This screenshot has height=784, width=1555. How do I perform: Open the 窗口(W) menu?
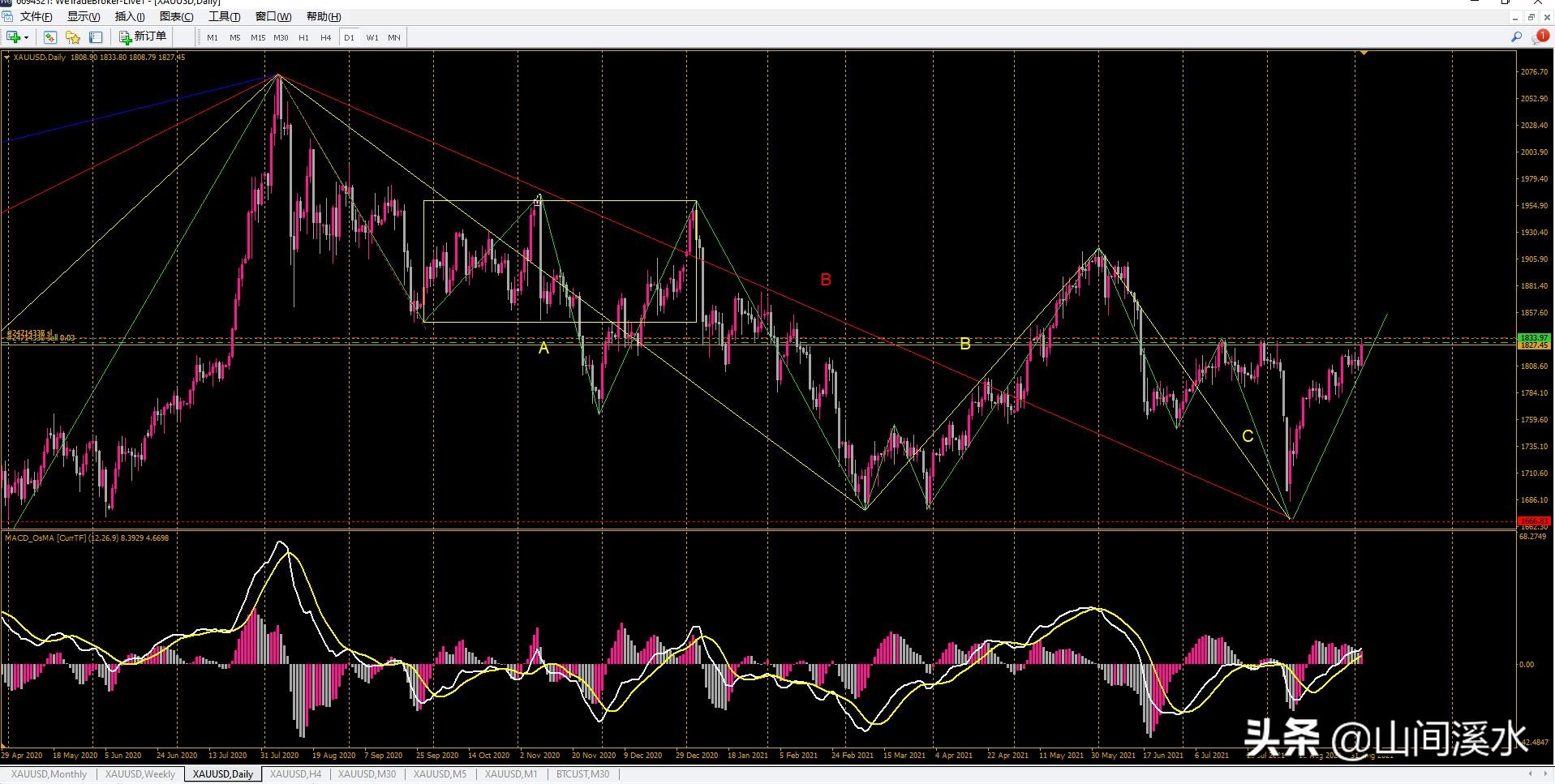[x=273, y=16]
